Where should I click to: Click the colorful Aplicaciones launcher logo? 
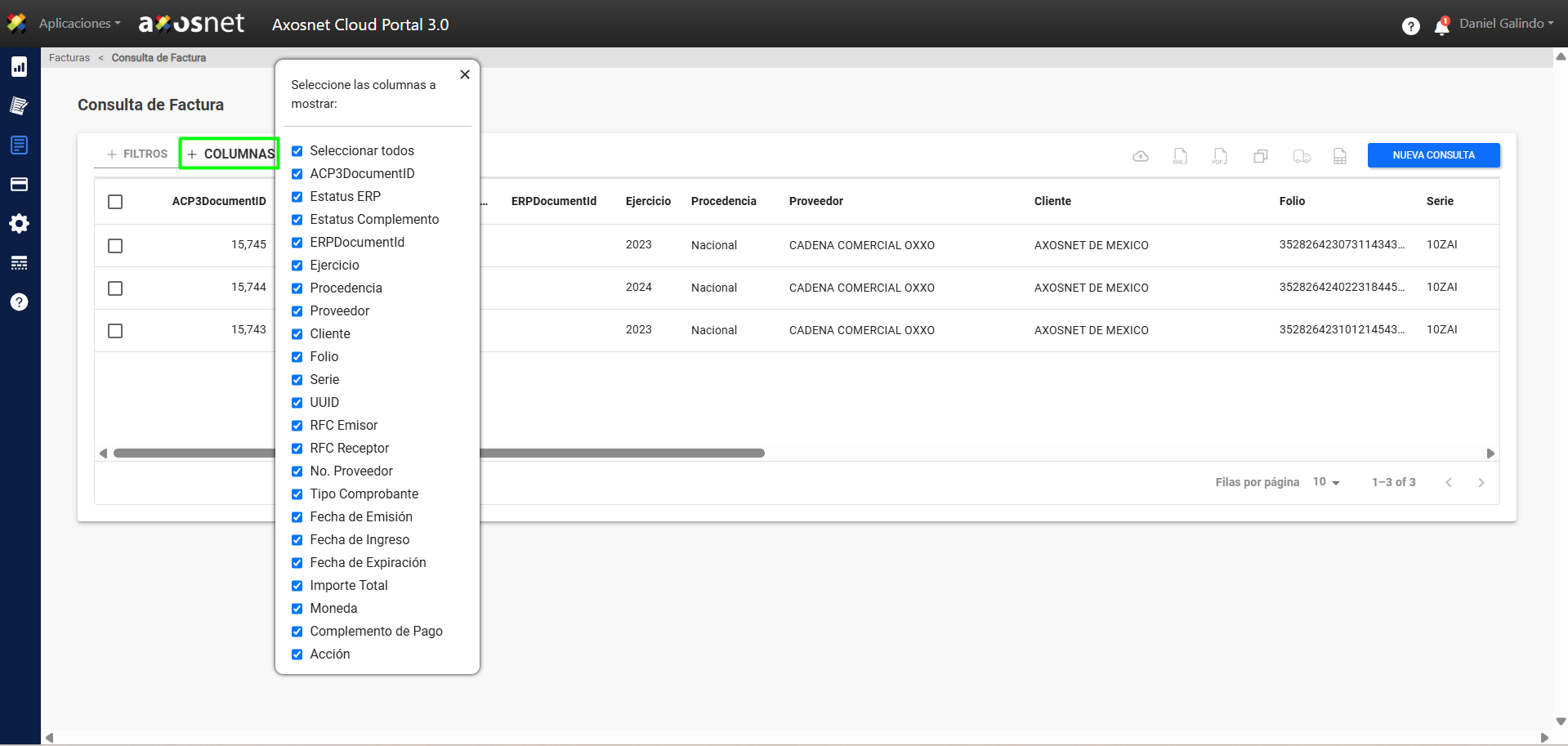point(16,24)
